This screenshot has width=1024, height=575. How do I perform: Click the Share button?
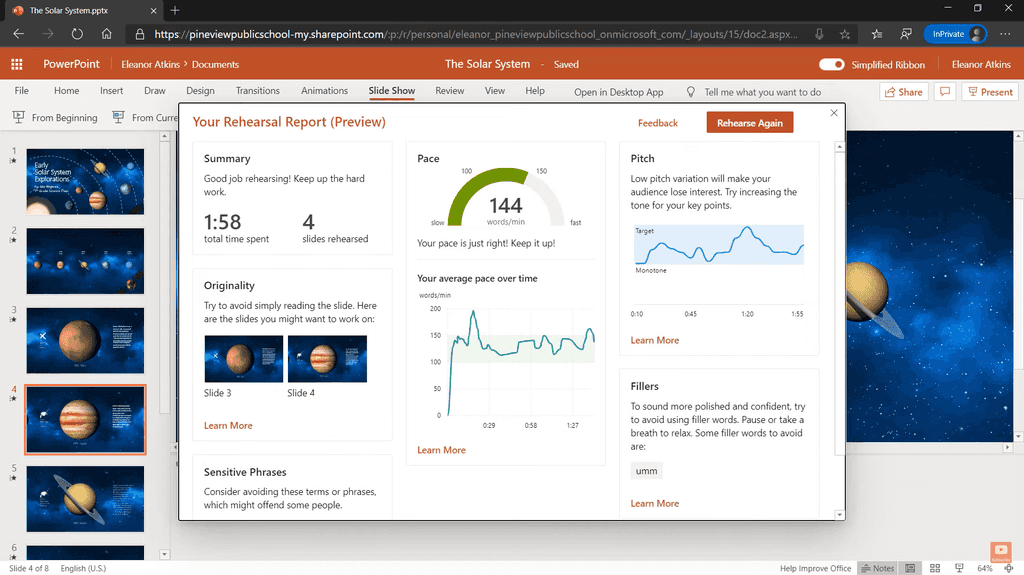[x=903, y=92]
